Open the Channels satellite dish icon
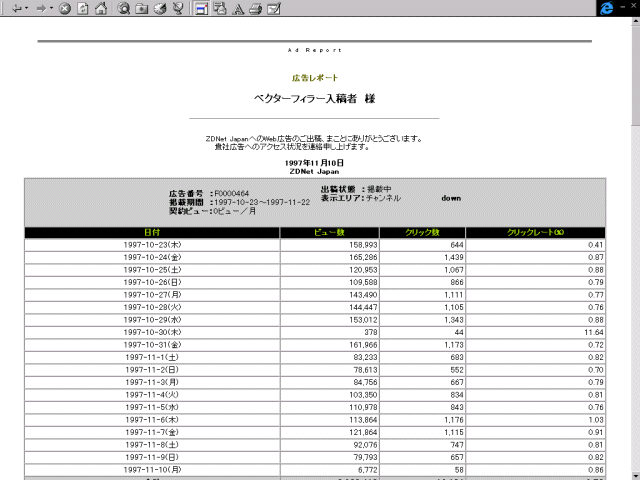The image size is (640, 480). point(178,8)
